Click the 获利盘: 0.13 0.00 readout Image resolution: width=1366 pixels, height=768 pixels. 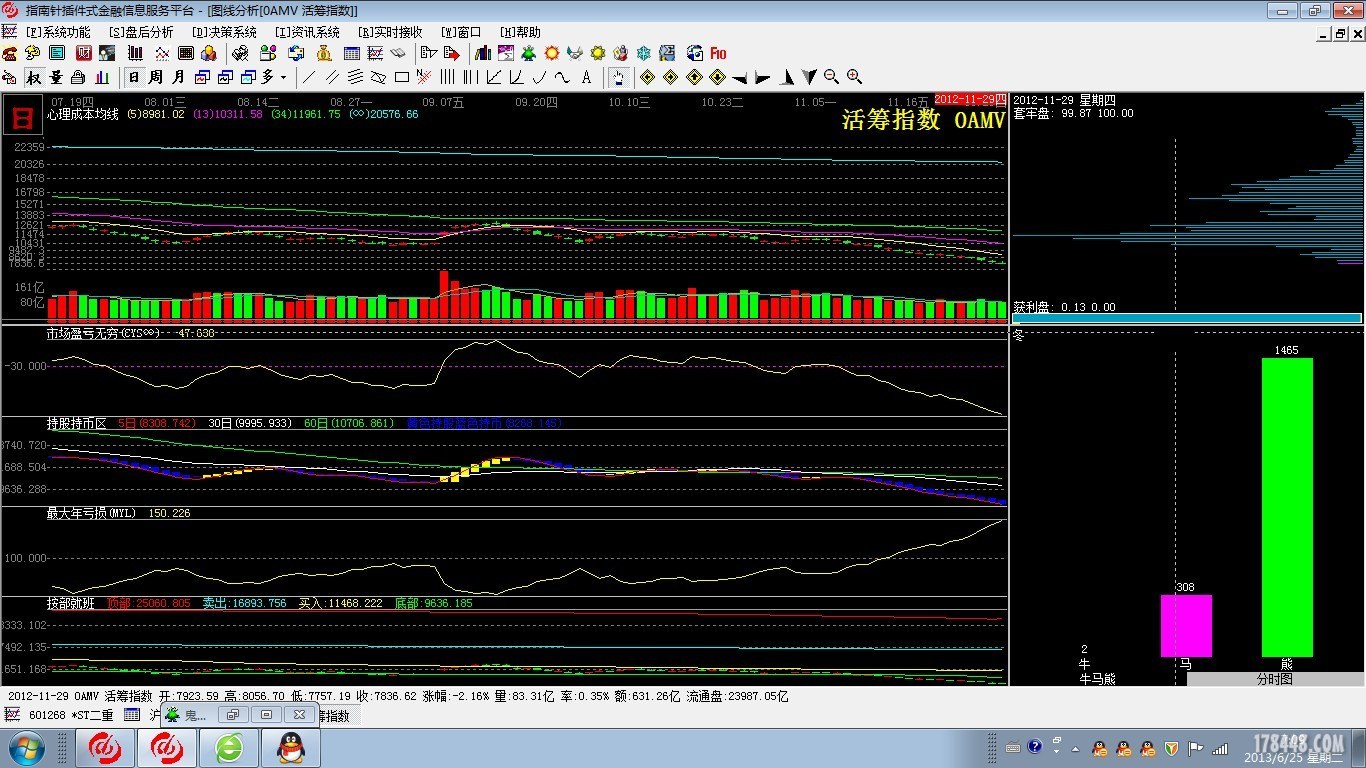click(1064, 307)
